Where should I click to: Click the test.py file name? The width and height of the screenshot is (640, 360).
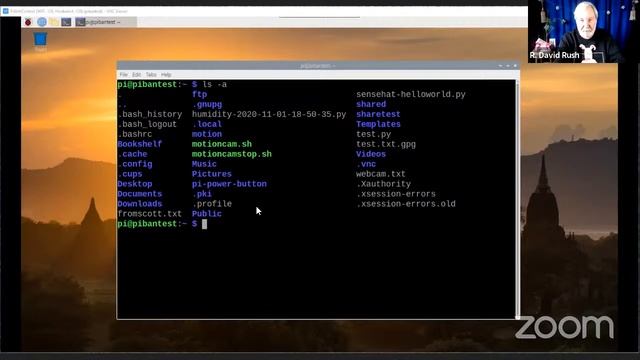(373, 134)
